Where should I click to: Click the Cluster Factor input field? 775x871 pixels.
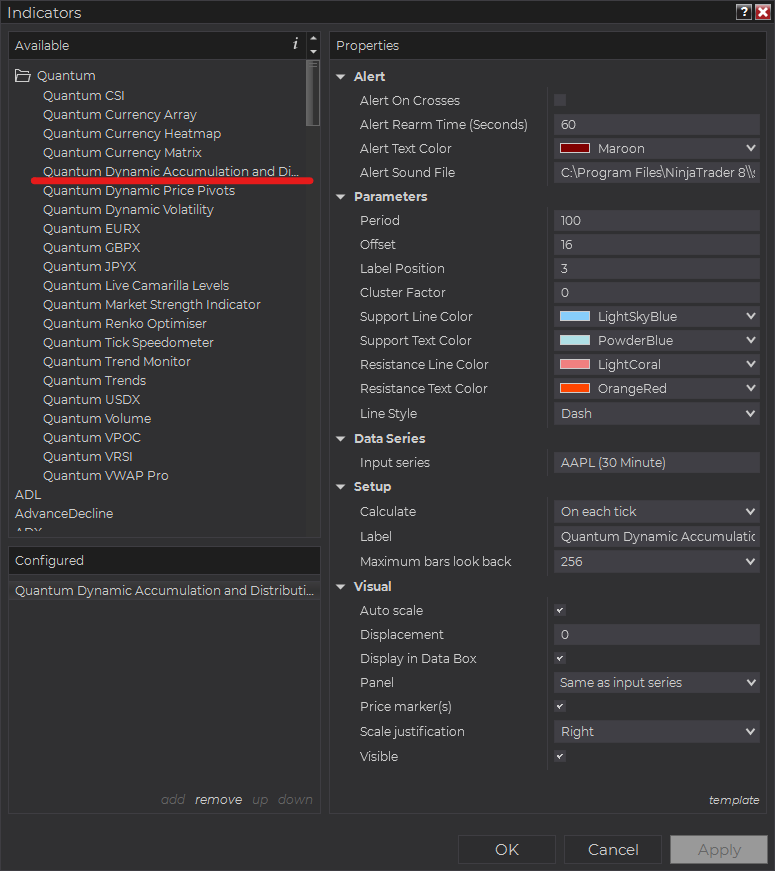pyautogui.click(x=657, y=292)
